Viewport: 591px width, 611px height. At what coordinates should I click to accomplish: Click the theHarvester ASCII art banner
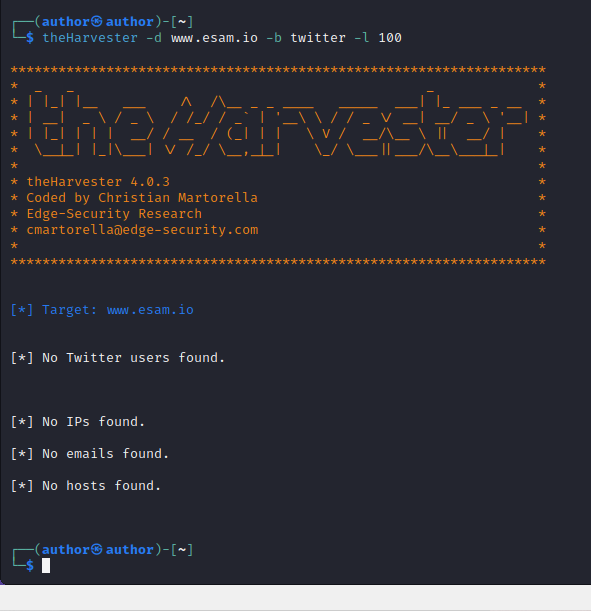pyautogui.click(x=278, y=123)
